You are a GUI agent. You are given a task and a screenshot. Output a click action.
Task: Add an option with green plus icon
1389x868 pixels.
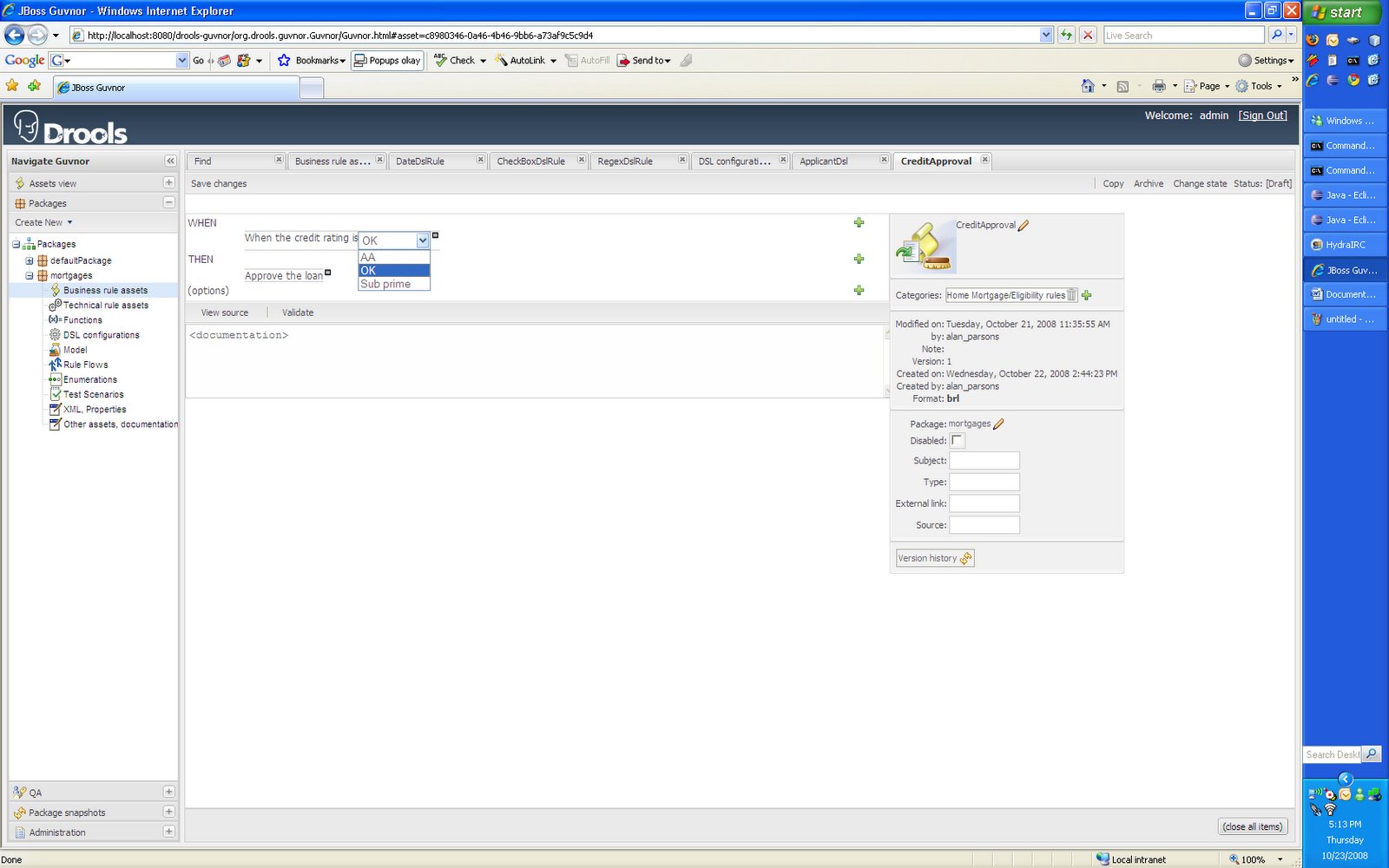point(859,290)
